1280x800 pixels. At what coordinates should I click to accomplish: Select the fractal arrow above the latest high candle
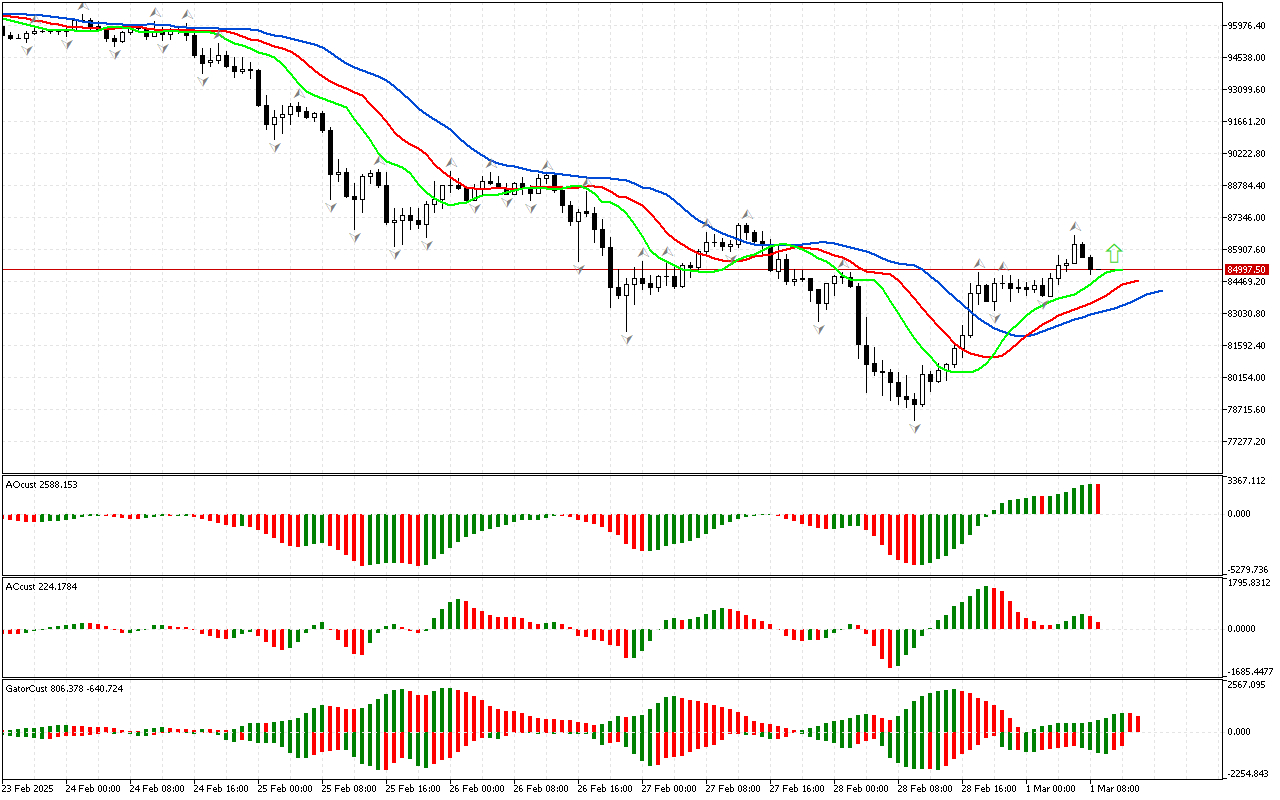click(1076, 226)
